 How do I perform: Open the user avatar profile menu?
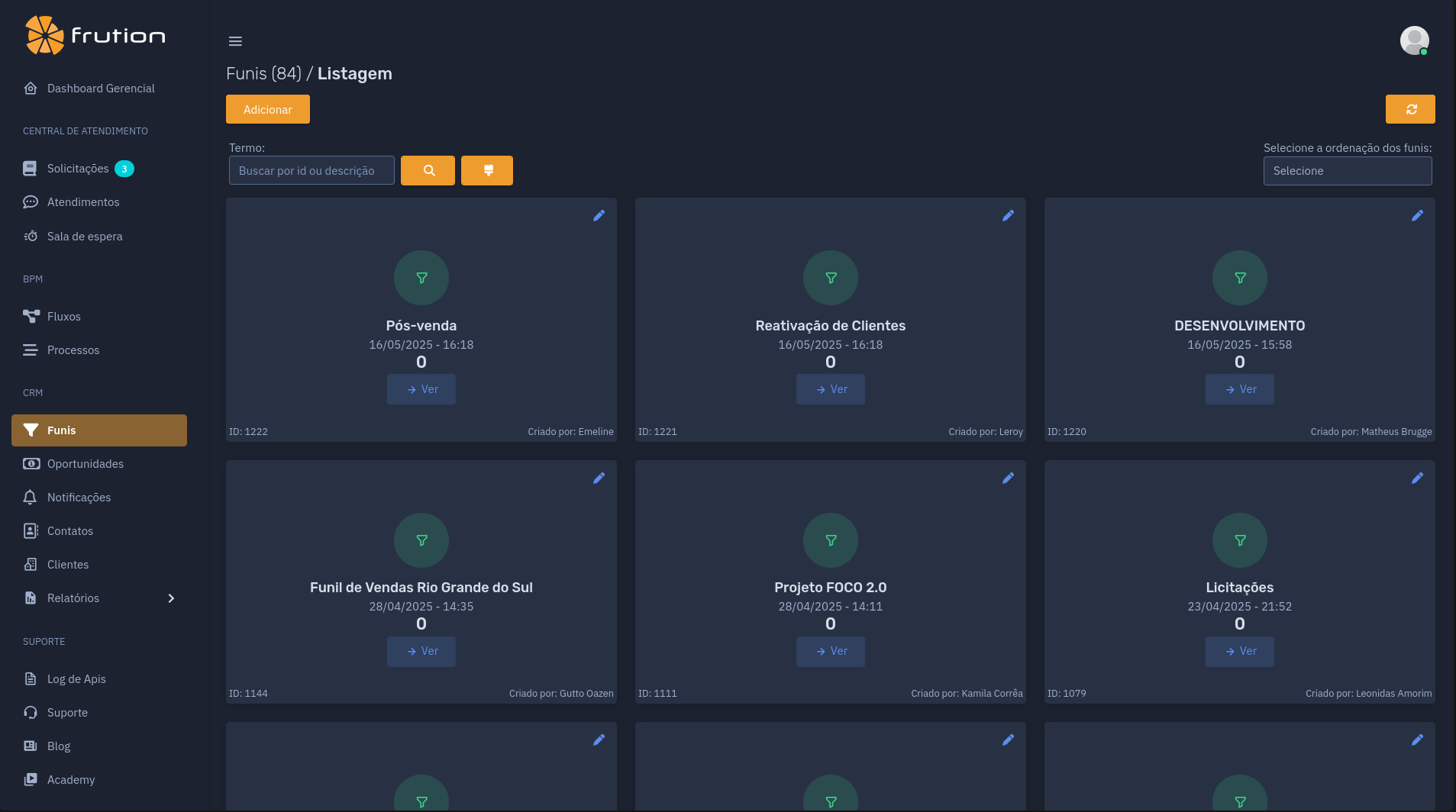click(1414, 40)
